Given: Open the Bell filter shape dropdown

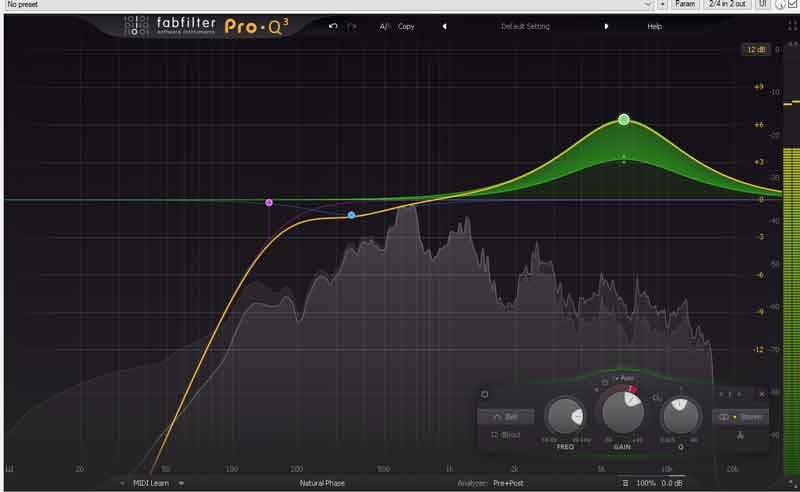Looking at the screenshot, I should [x=506, y=417].
